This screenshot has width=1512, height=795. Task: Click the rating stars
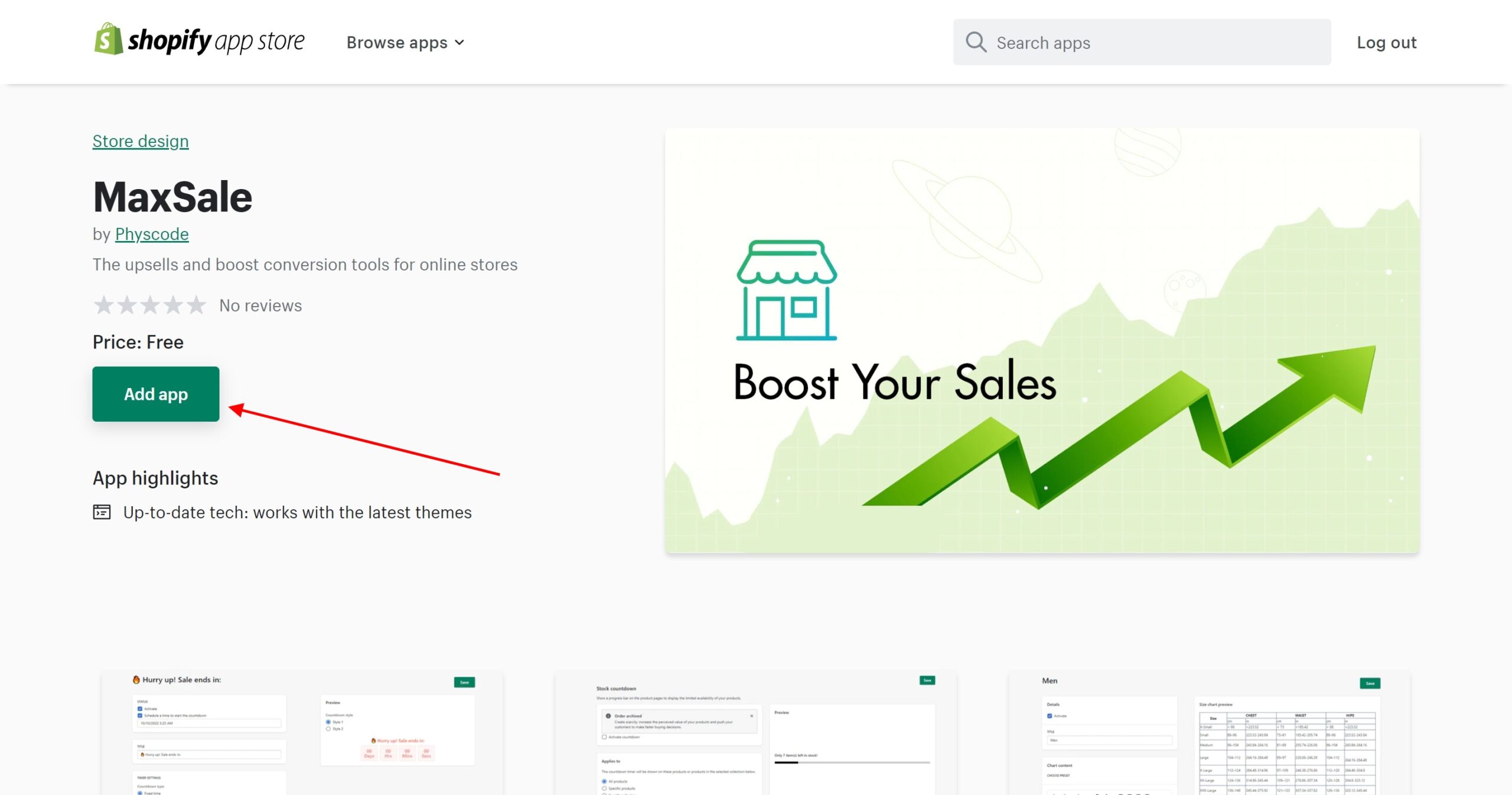coord(149,305)
